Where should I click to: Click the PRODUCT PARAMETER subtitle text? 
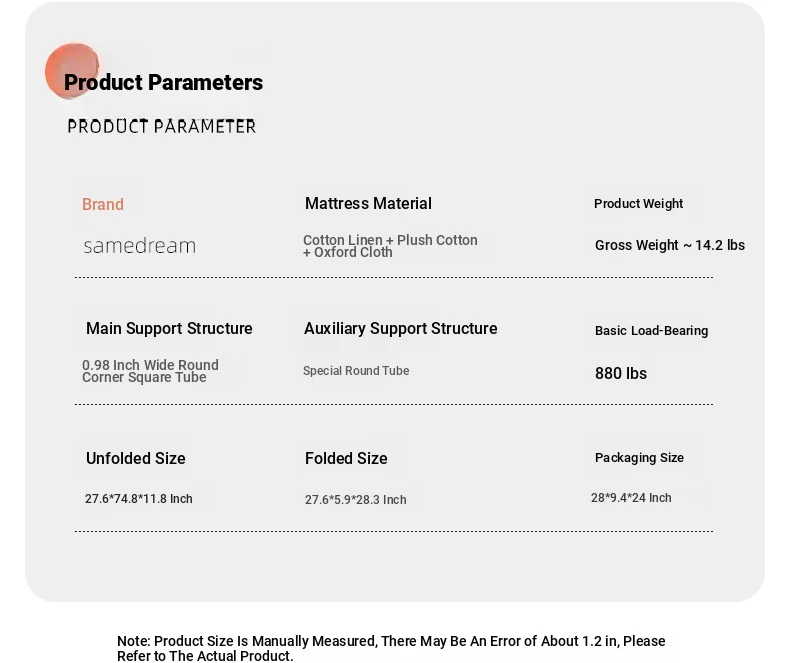(x=162, y=126)
